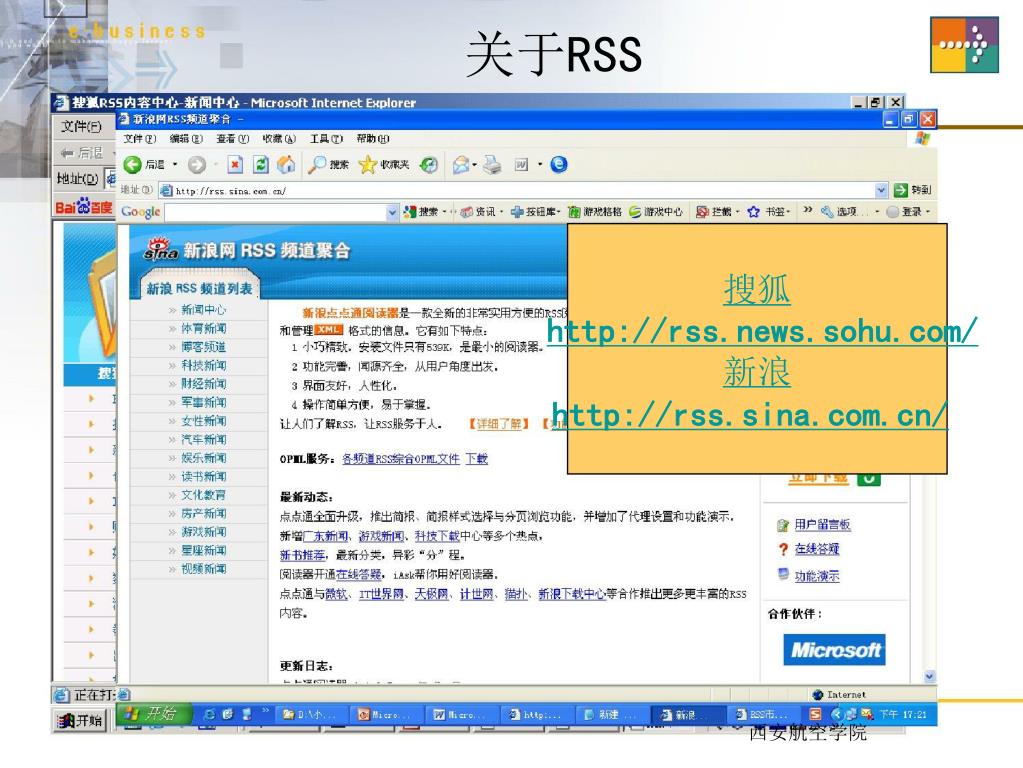
Task: Go to the Home page icon
Action: [x=286, y=164]
